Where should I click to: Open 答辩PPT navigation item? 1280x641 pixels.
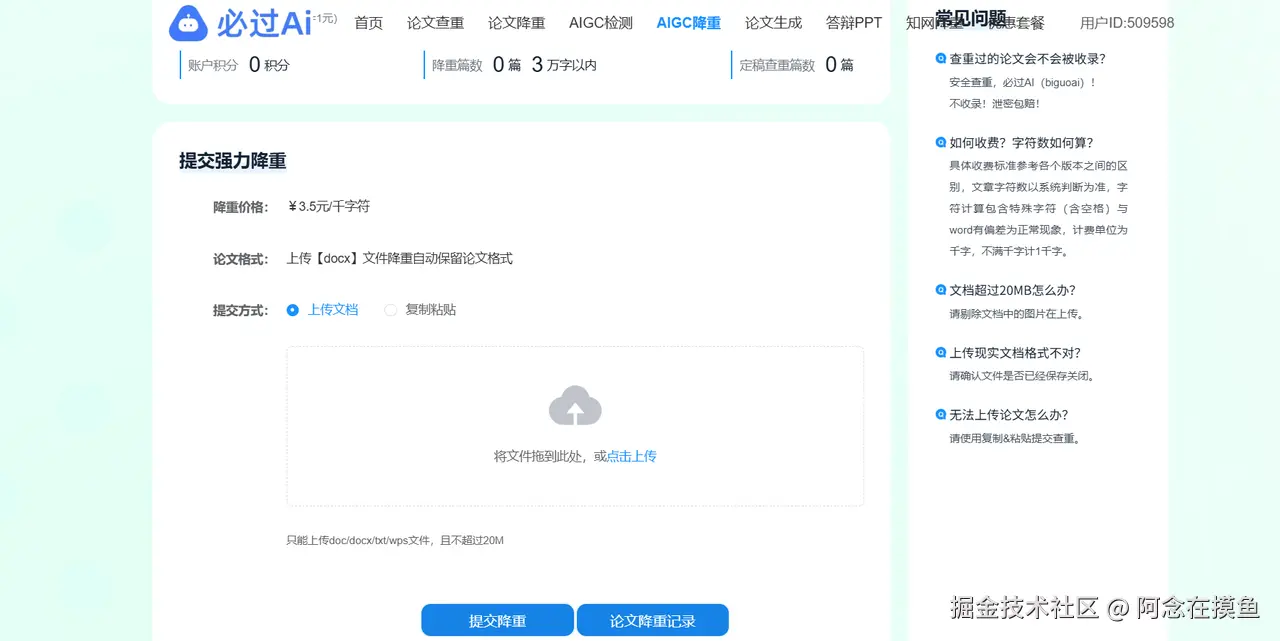click(854, 23)
